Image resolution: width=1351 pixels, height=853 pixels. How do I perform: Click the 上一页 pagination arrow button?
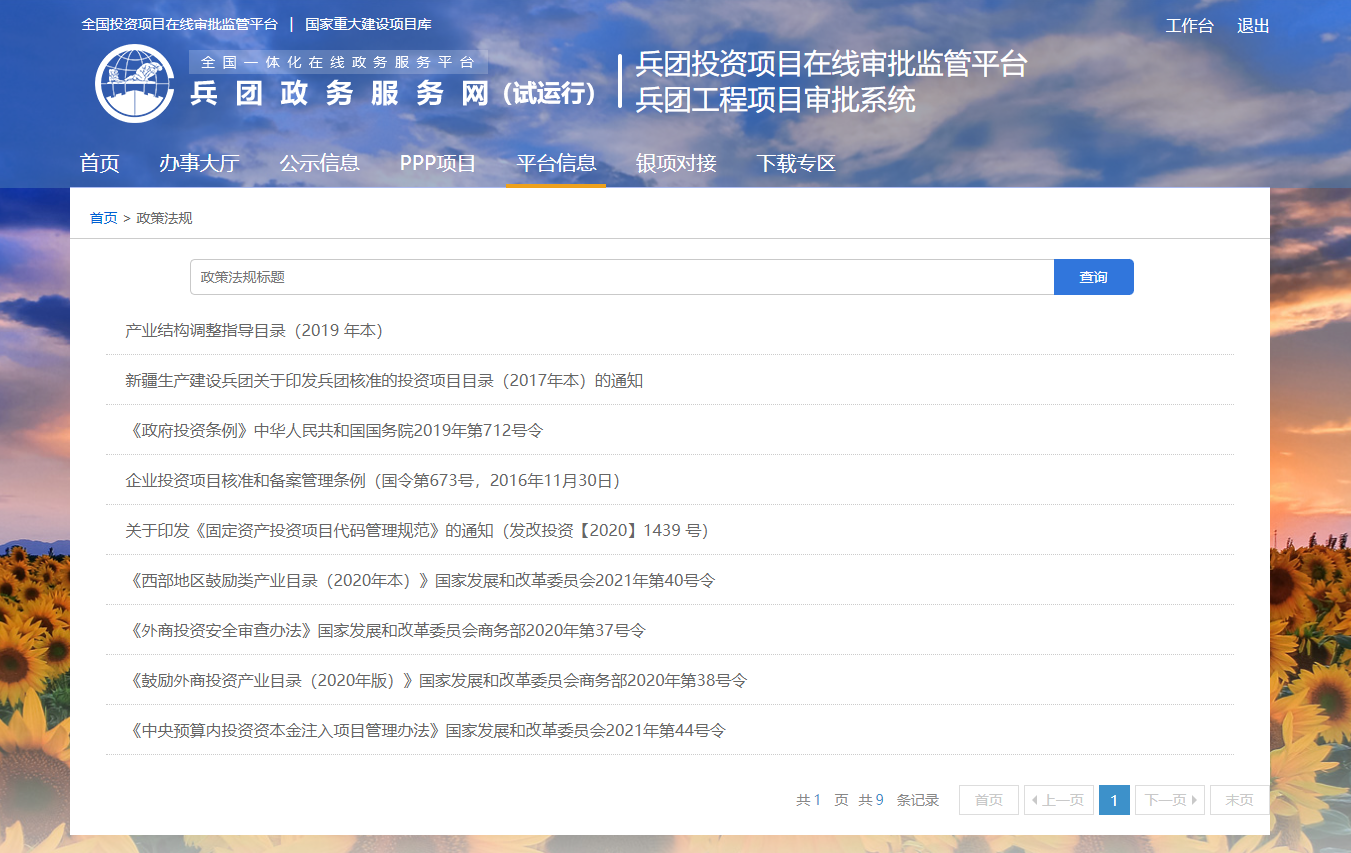coord(1059,800)
